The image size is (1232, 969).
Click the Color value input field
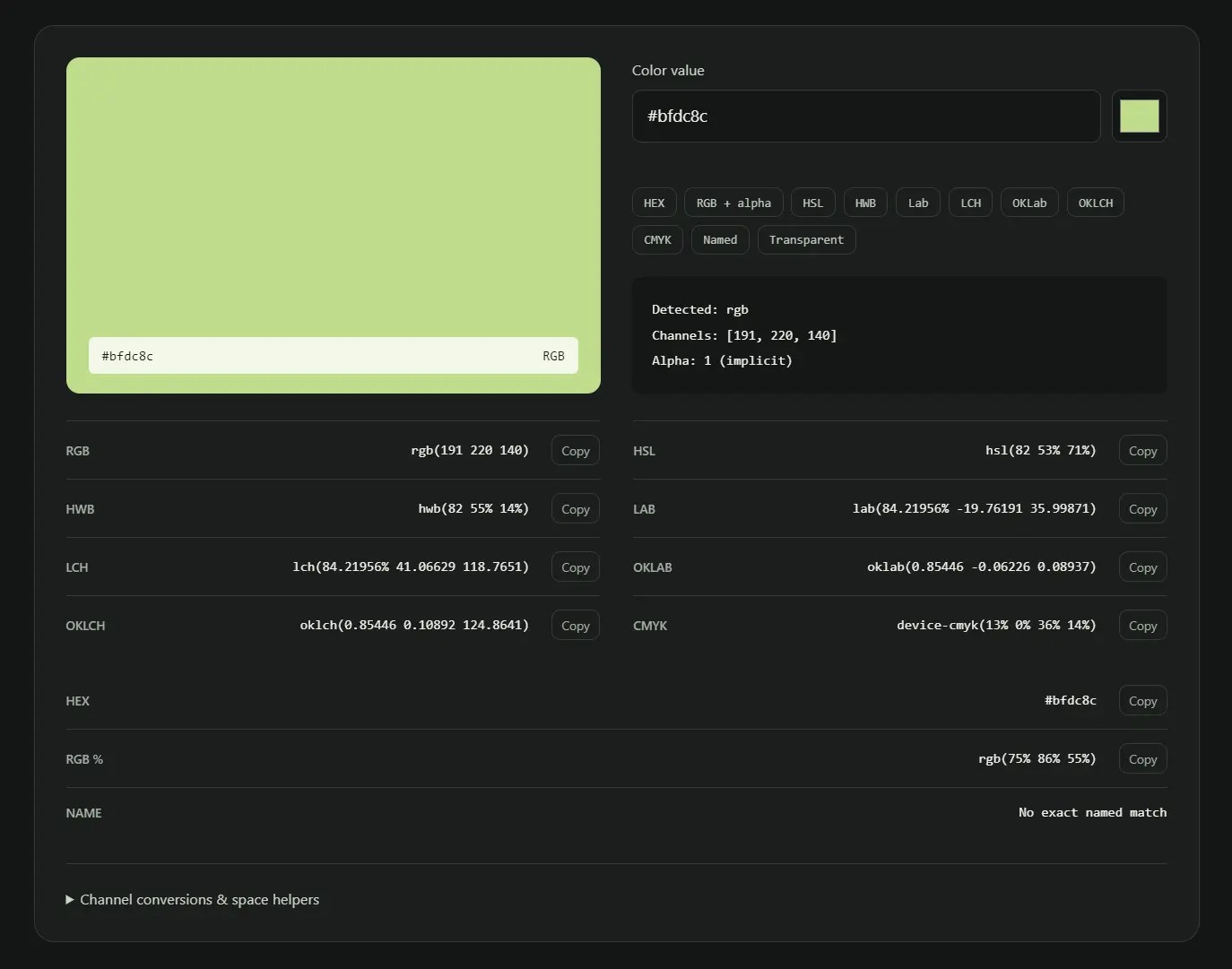point(866,116)
